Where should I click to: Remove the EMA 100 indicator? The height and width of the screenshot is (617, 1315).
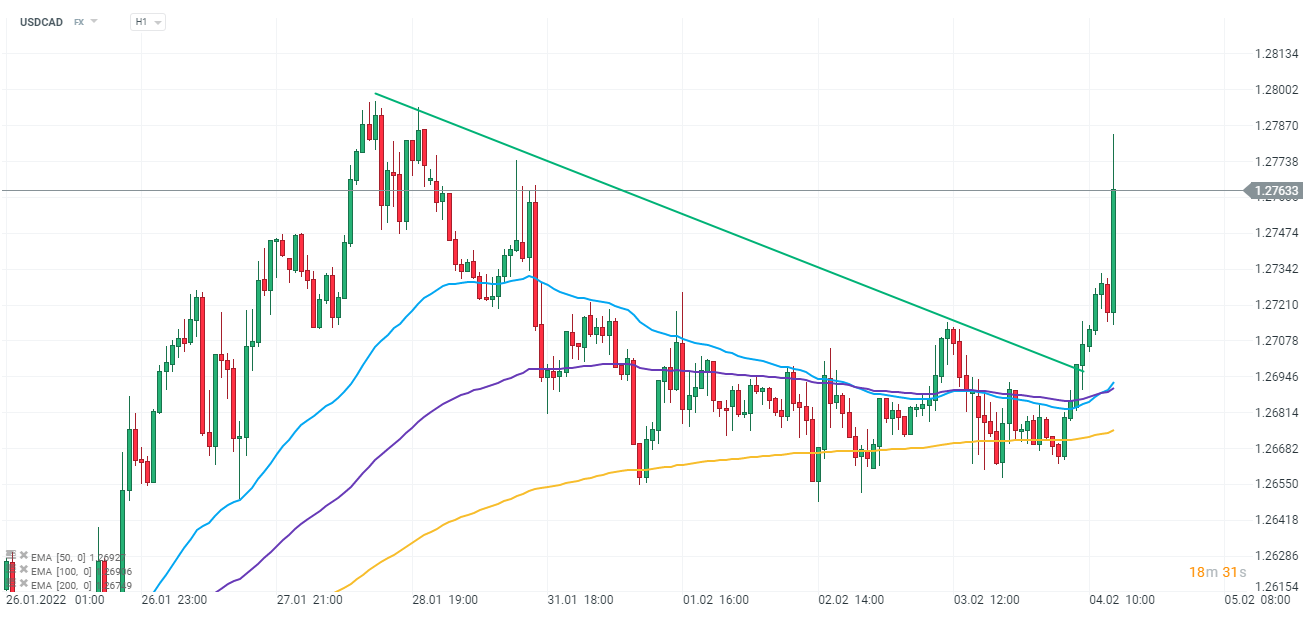pos(24,570)
